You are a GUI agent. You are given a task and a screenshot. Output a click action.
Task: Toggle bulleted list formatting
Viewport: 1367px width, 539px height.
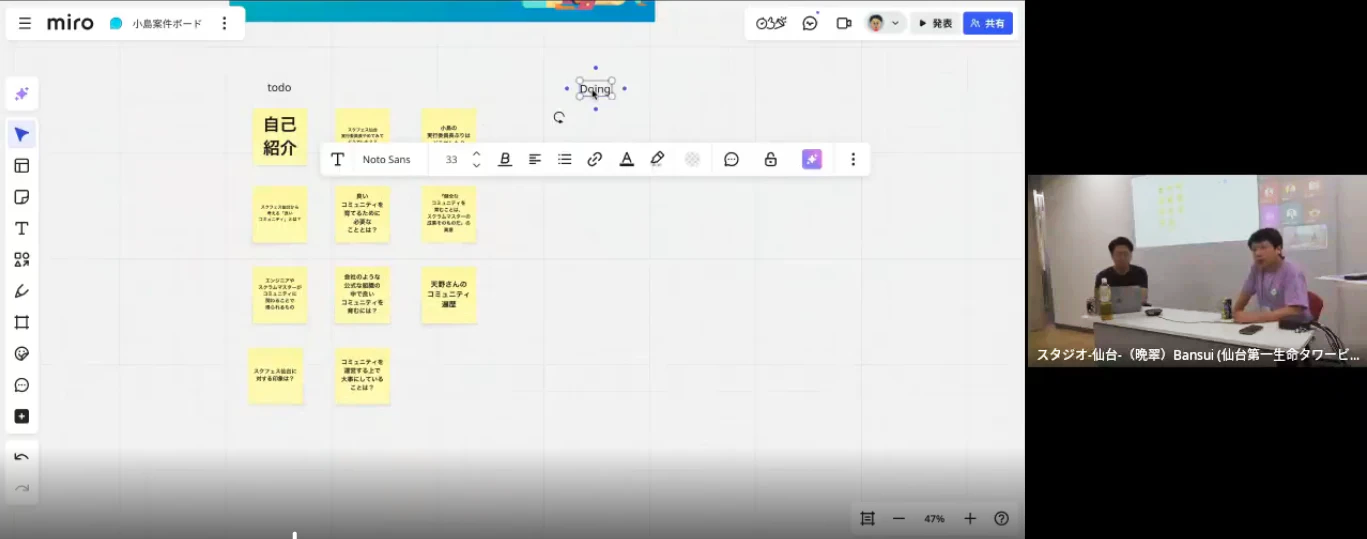pyautogui.click(x=564, y=159)
